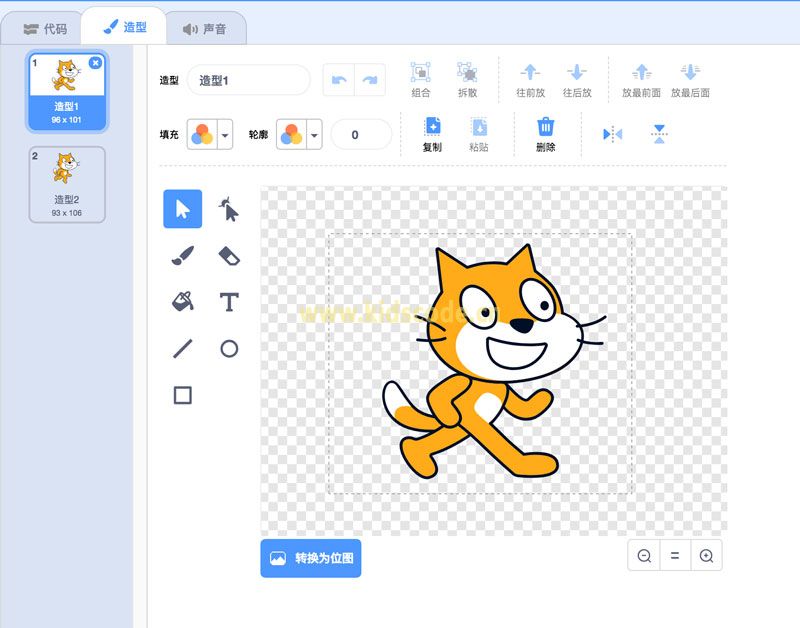Click the 填充 fill color swatch
Screen dimensions: 800x628
point(203,135)
